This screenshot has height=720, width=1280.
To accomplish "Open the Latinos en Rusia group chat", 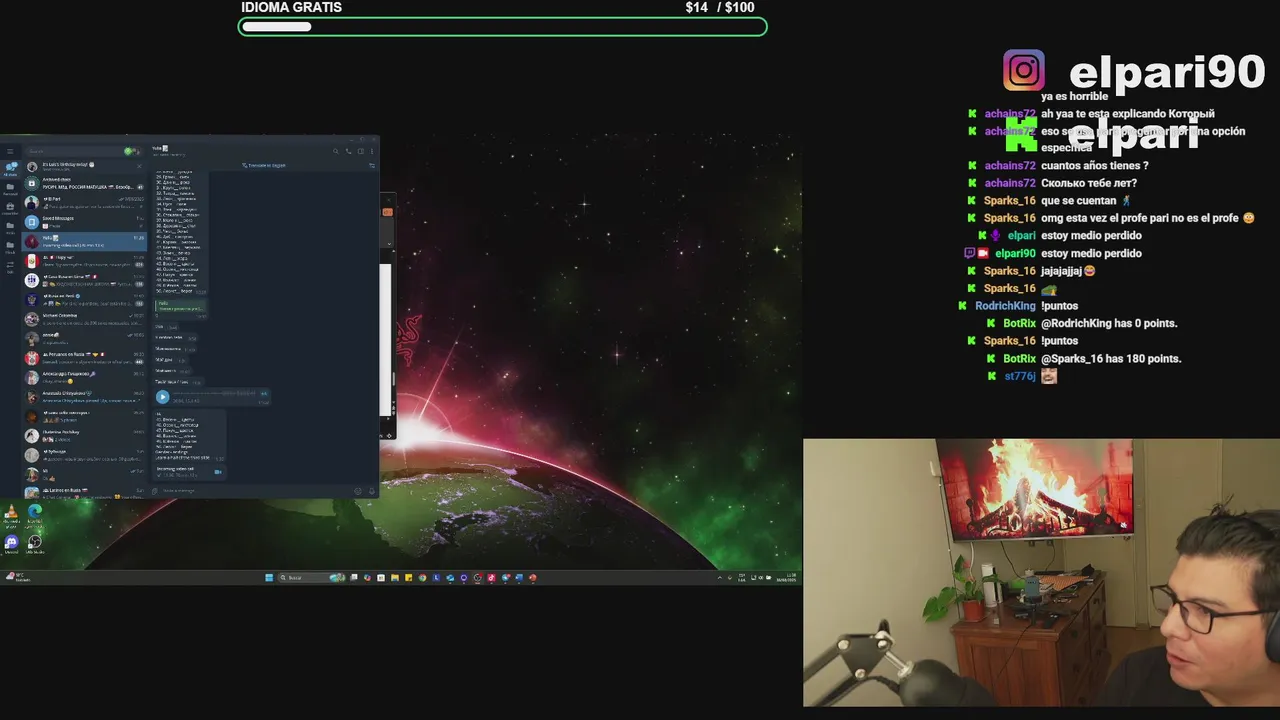I will pyautogui.click(x=83, y=493).
